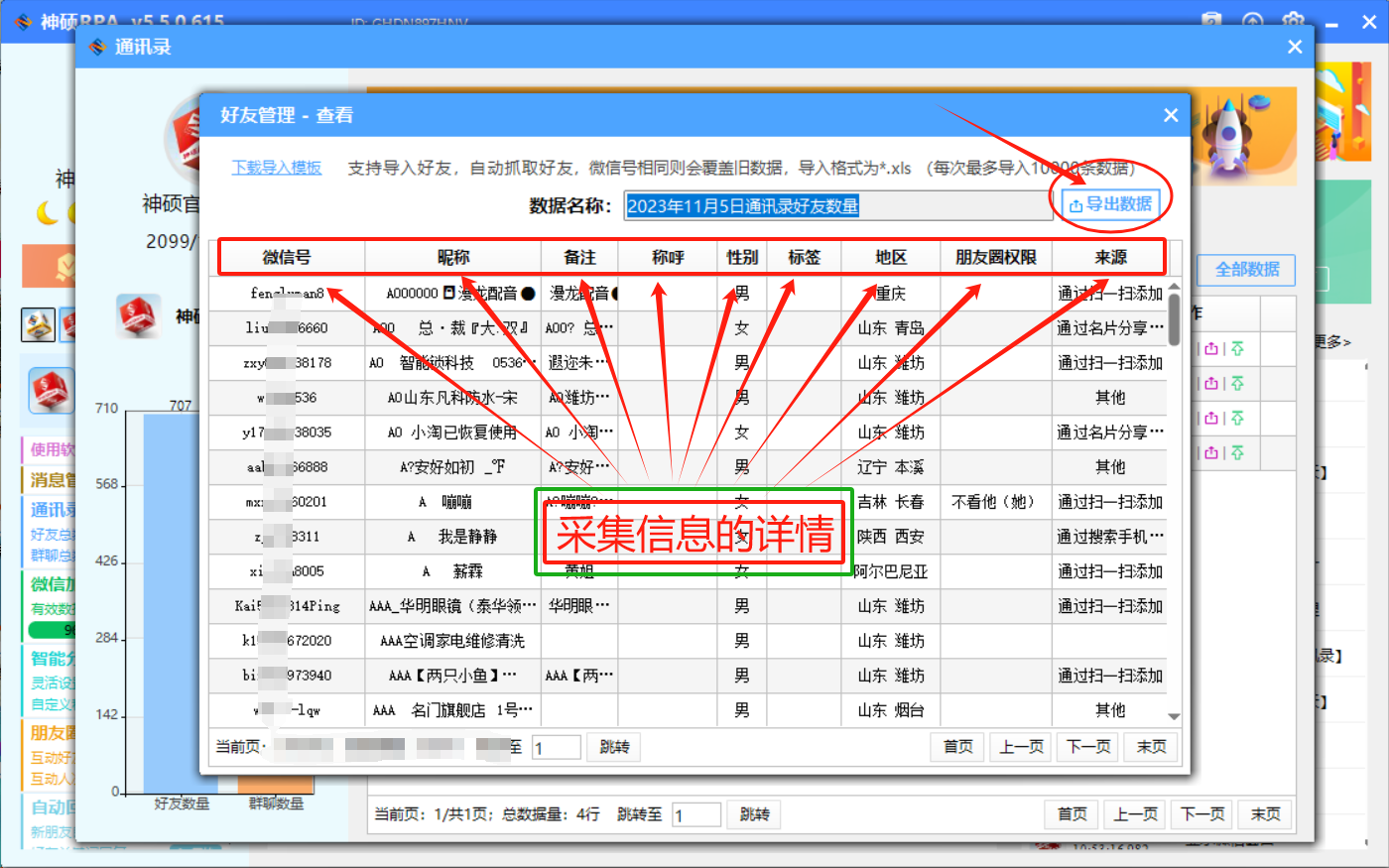Image resolution: width=1389 pixels, height=868 pixels.
Task: Jump to last page with 末页 button
Action: (x=1151, y=748)
